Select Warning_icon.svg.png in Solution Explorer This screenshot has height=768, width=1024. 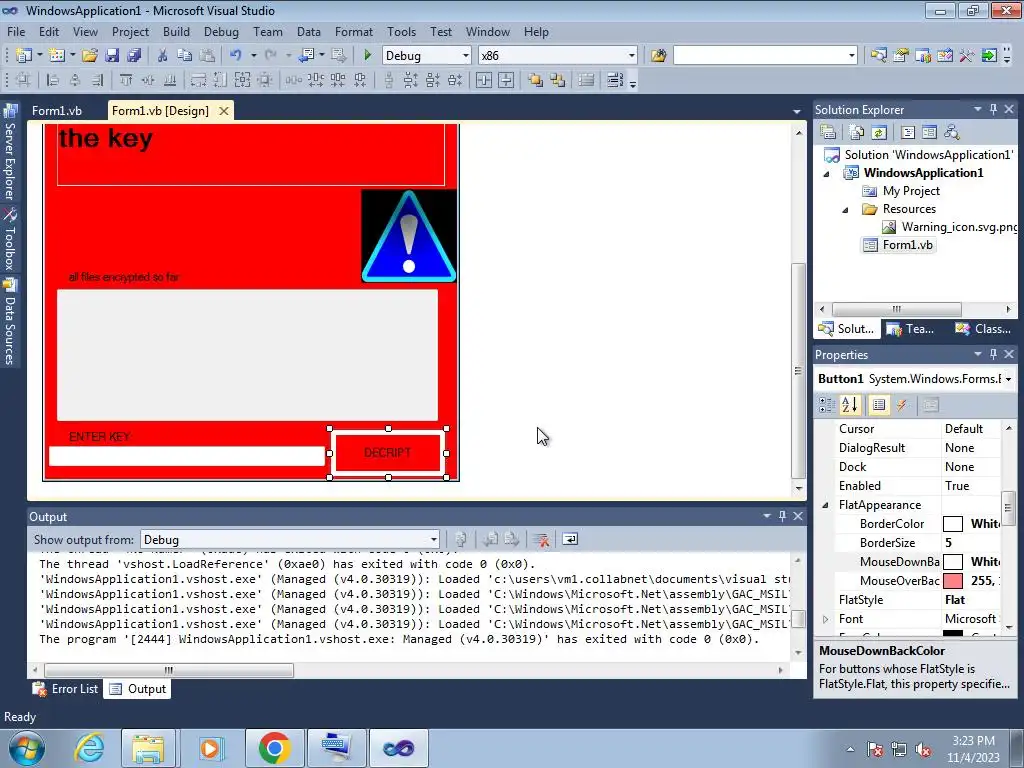[950, 227]
